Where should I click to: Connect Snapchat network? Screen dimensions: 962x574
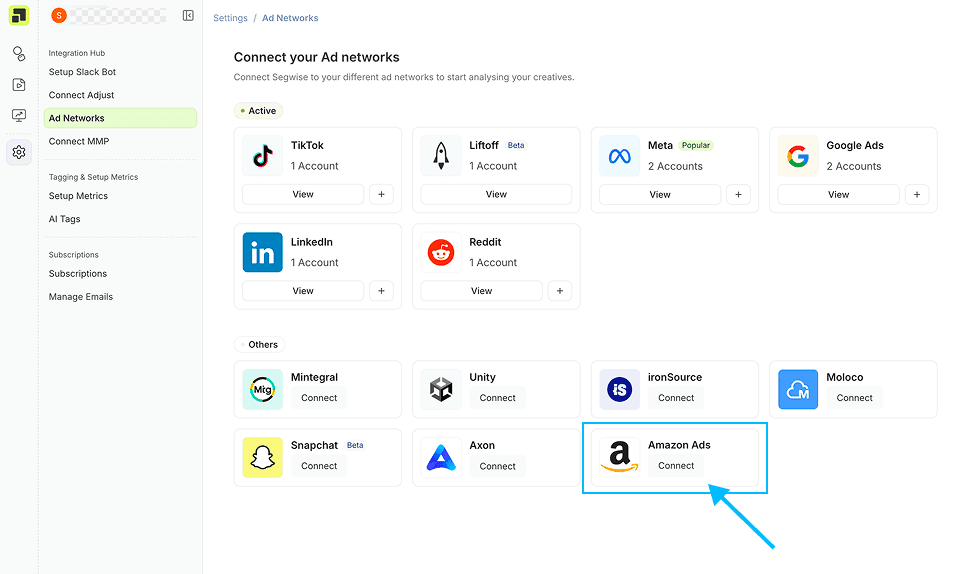[319, 466]
